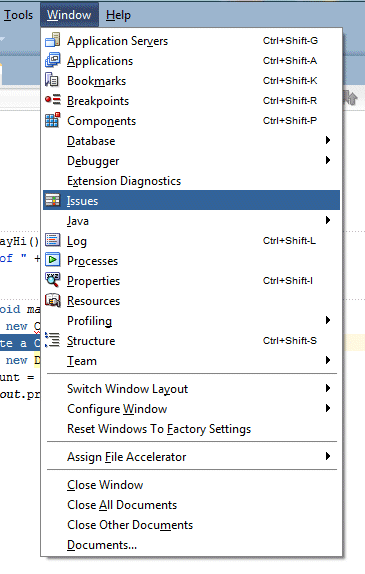This screenshot has height=574, width=365.
Task: Click the Log icon
Action: pyautogui.click(x=53, y=240)
